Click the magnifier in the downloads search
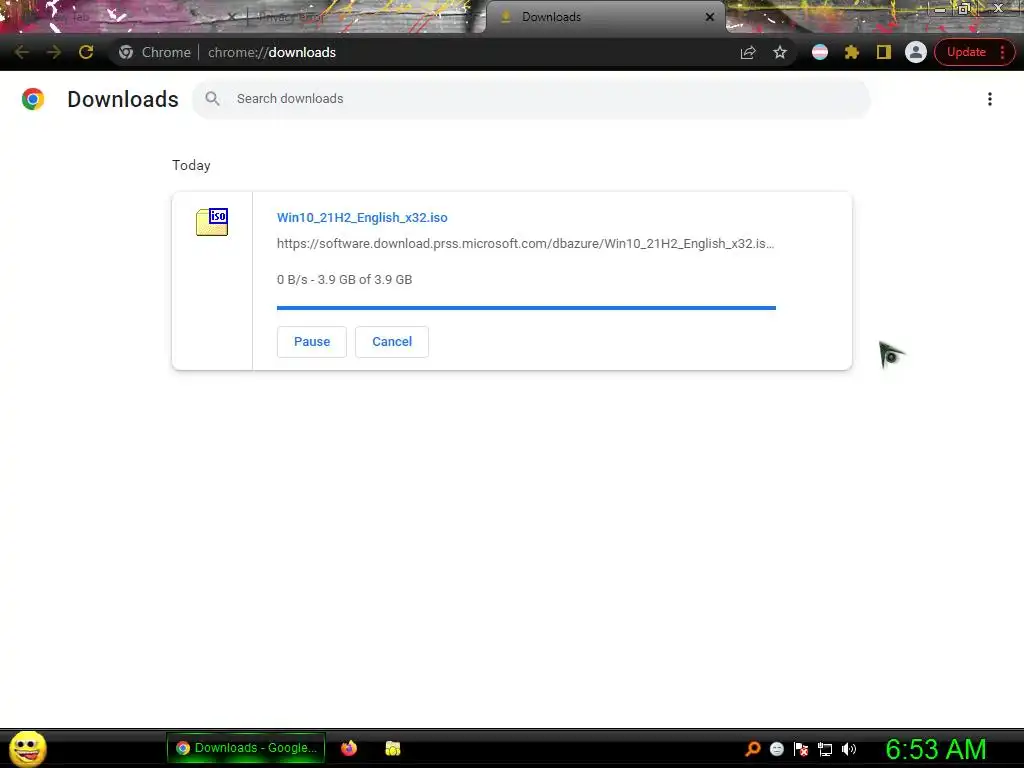 tap(212, 99)
